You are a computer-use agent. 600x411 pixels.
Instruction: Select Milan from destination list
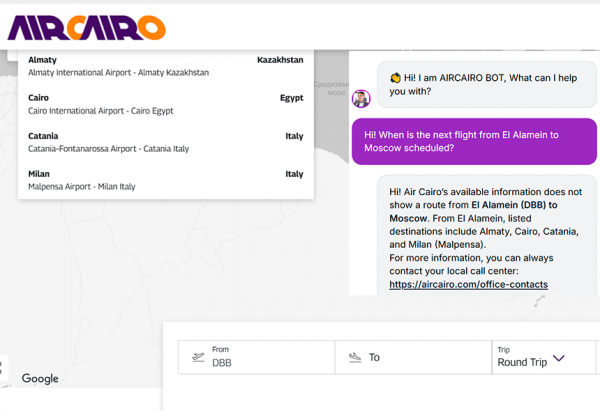[166, 180]
